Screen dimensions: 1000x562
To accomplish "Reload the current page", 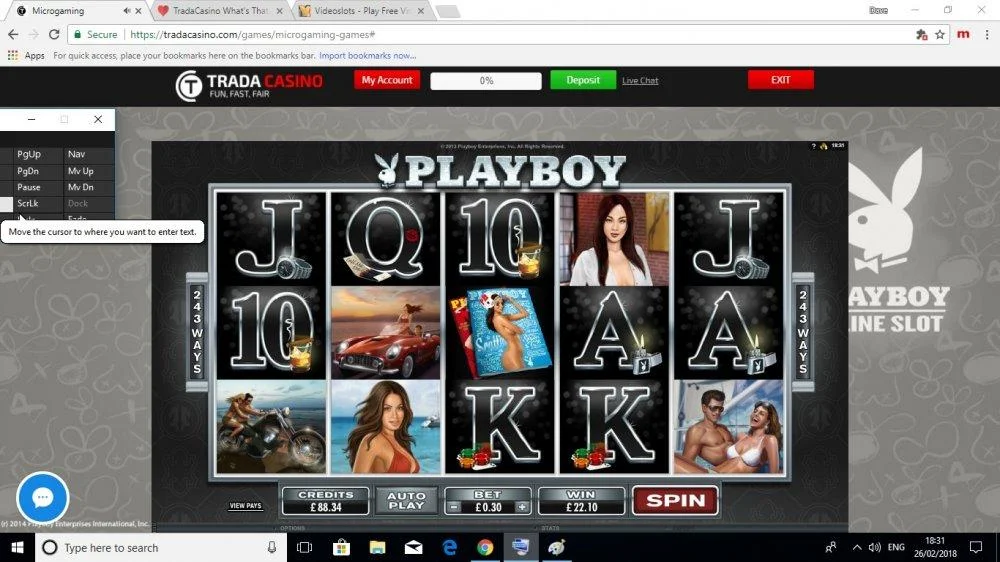I will click(x=54, y=34).
